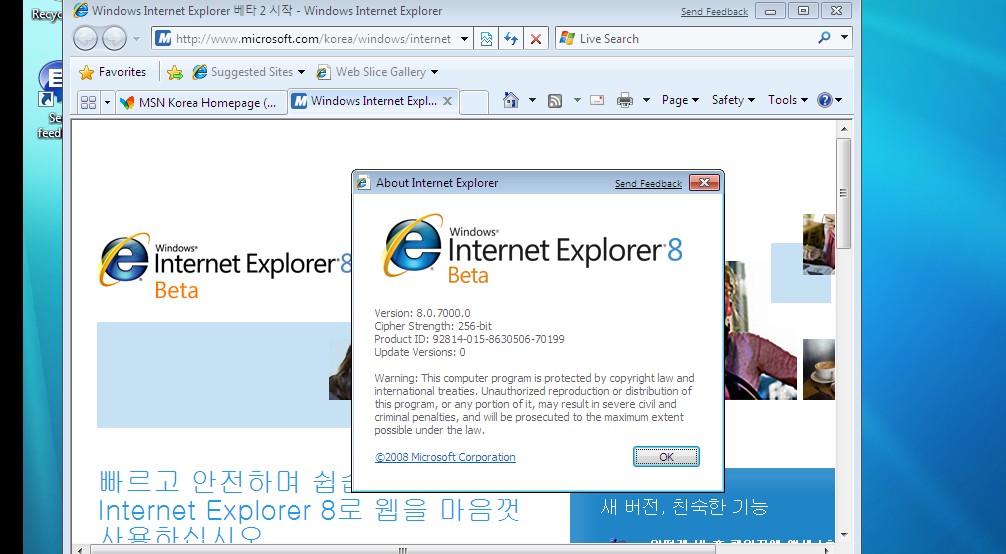Click Internet Explorer logo in About dialog
1006x554 pixels.
click(532, 249)
